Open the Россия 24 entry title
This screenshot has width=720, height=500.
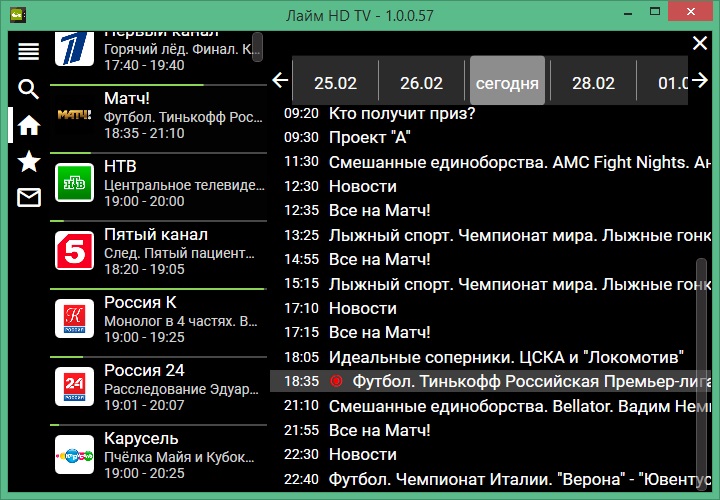point(144,370)
